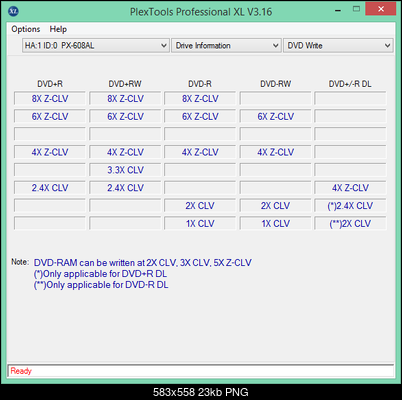Open the Drive Information function dropdown
Viewport: 402px width, 400px height.
point(226,45)
